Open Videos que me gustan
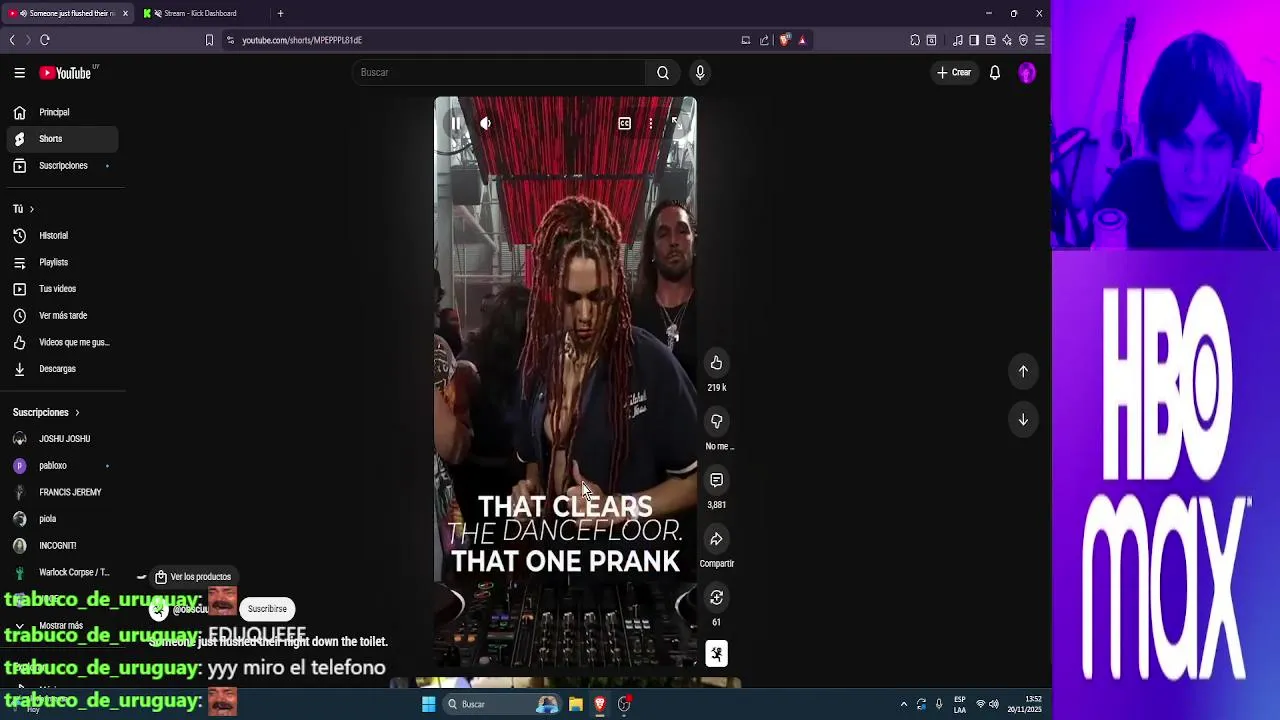 pyautogui.click(x=62, y=342)
